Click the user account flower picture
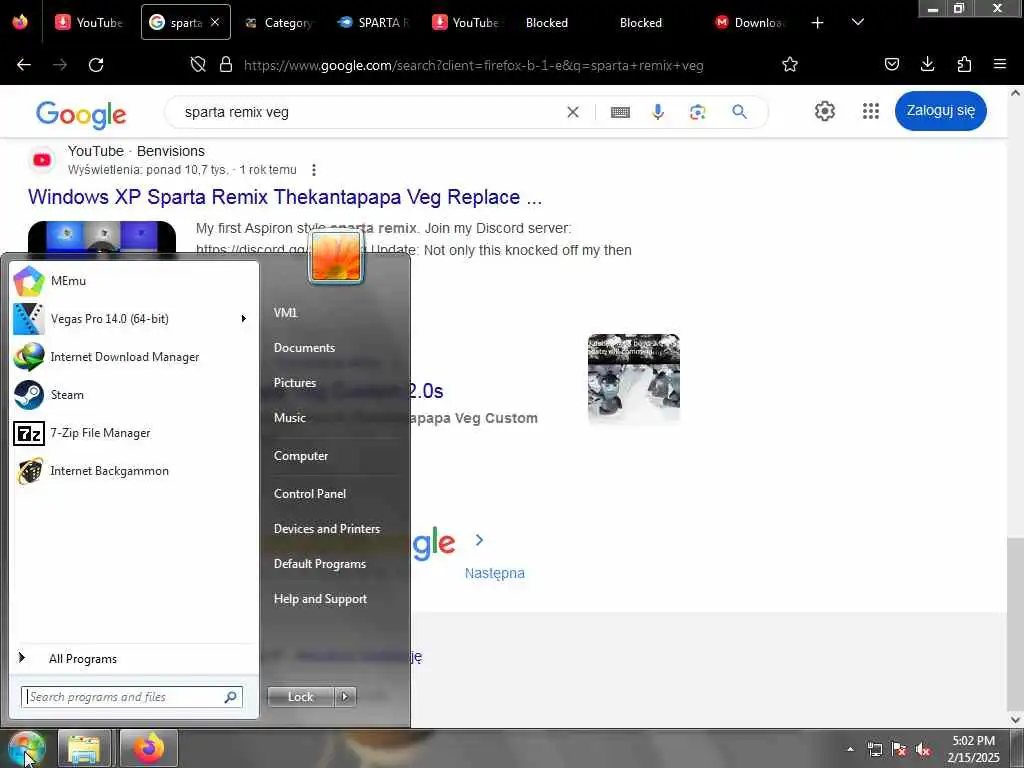 (336, 257)
